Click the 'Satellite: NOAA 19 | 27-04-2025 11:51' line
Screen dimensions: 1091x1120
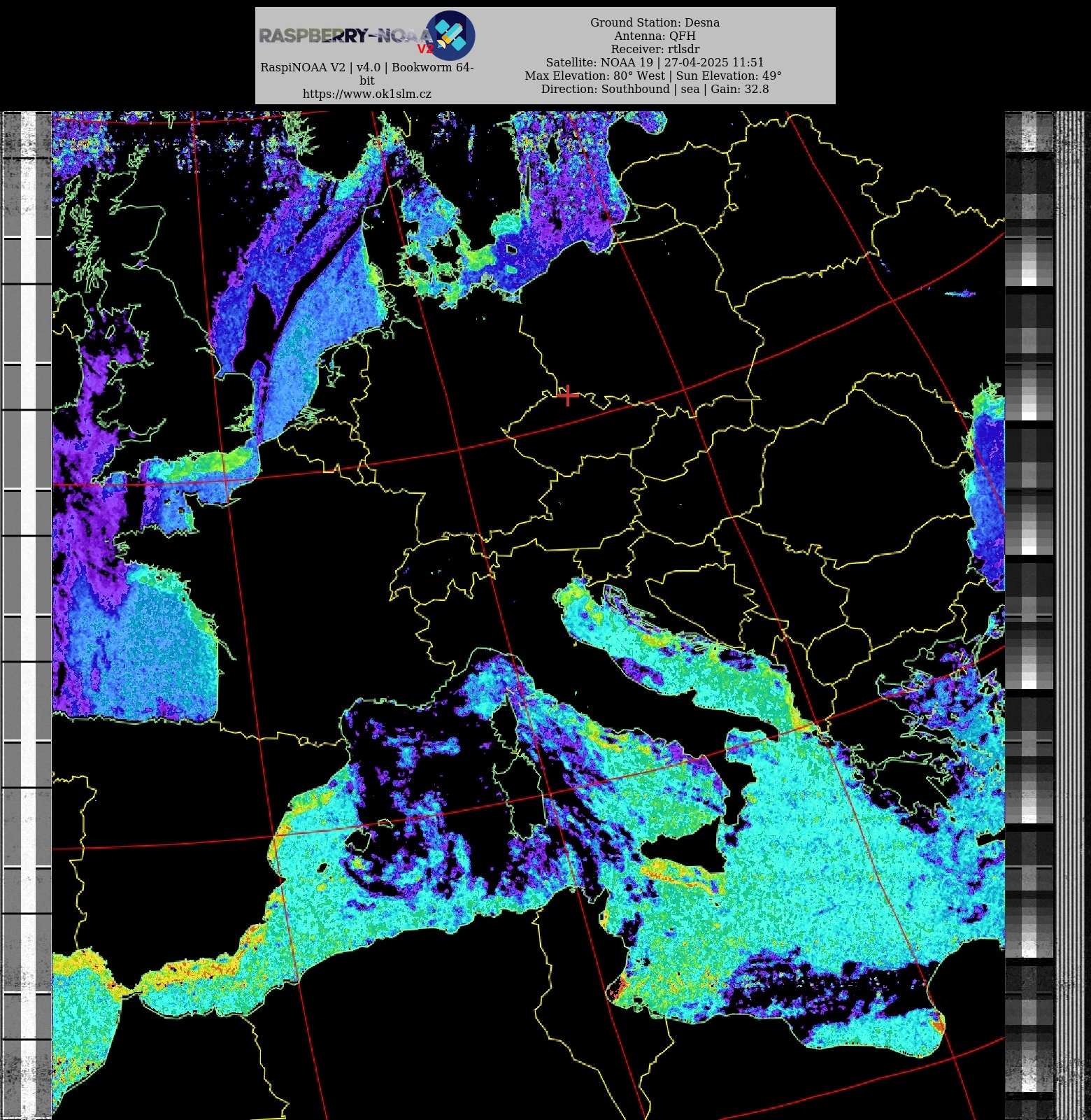tap(655, 62)
